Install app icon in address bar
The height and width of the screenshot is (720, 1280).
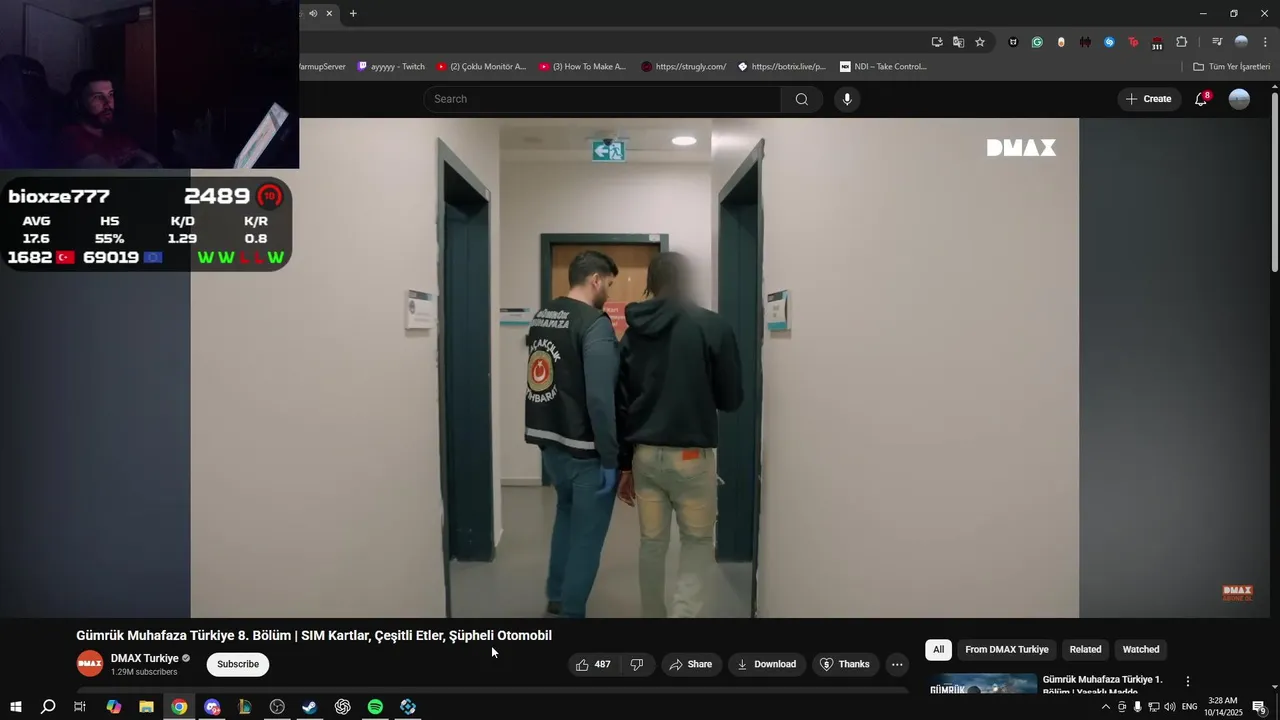pos(937,42)
